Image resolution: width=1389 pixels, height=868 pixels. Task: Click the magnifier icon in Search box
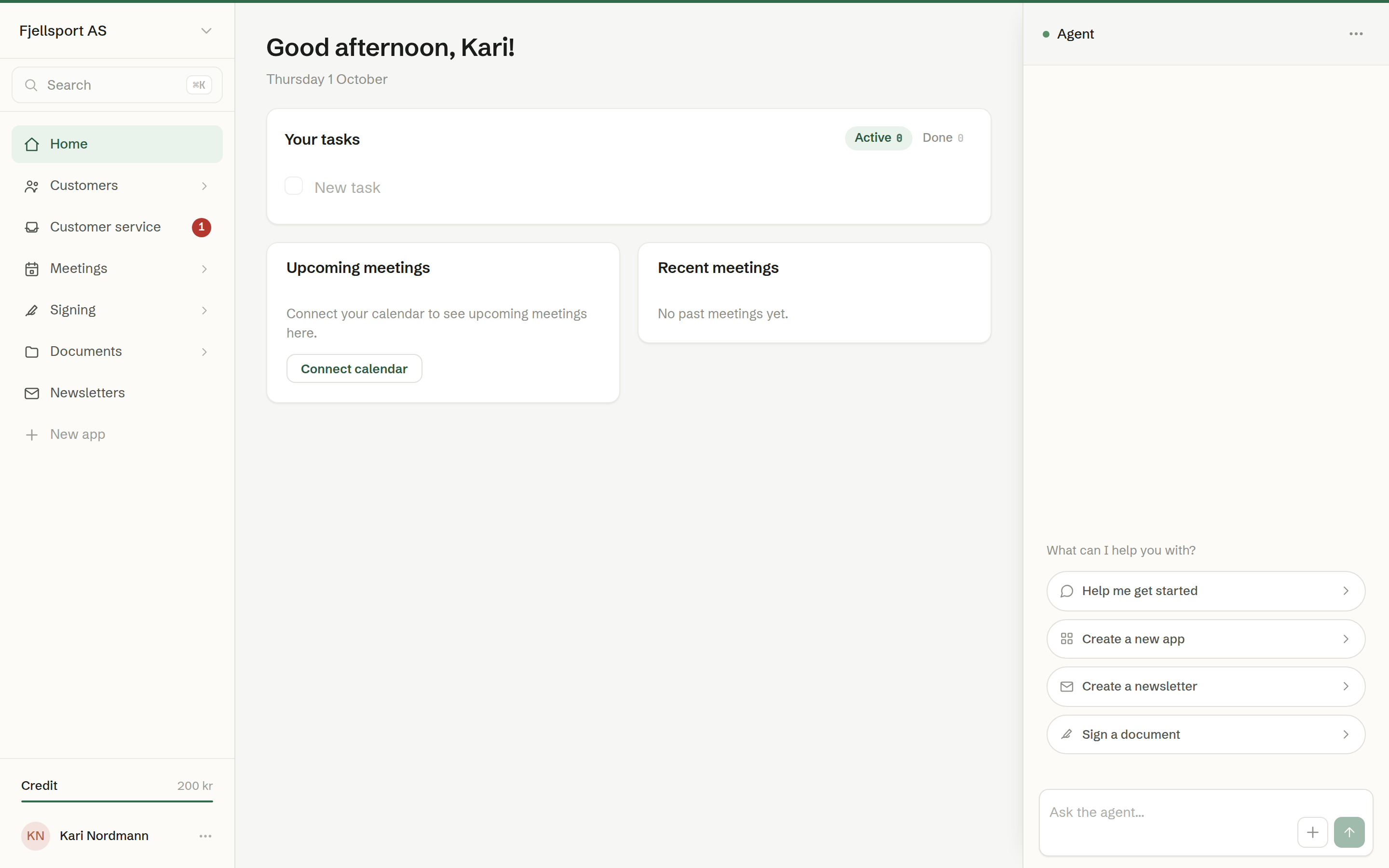(x=31, y=85)
